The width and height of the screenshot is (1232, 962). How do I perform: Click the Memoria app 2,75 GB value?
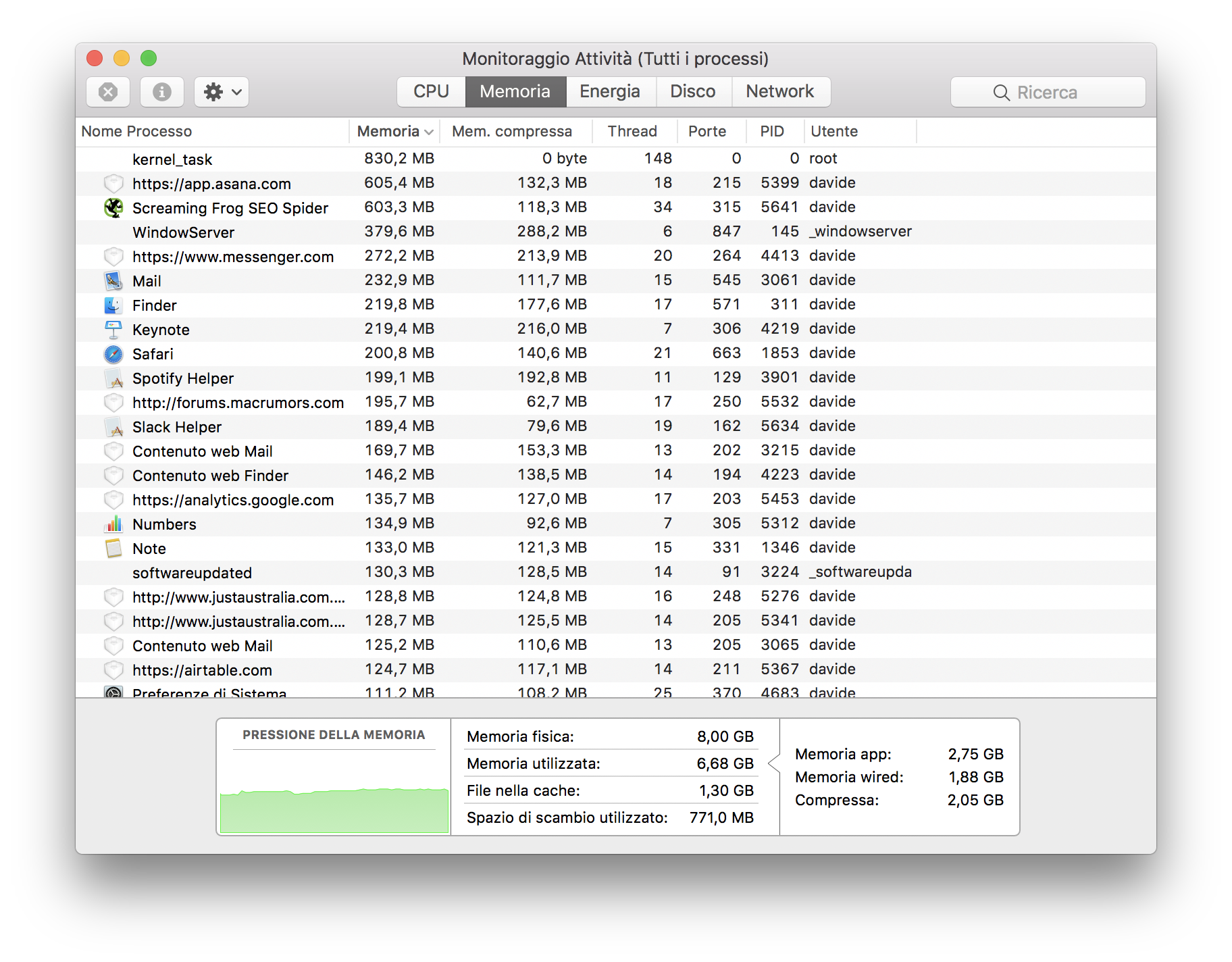point(976,754)
